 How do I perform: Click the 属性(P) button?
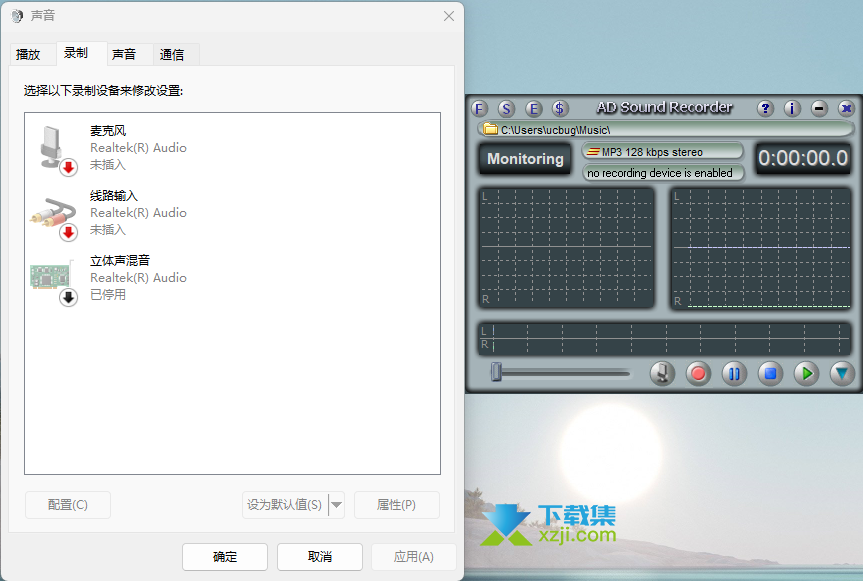[396, 505]
